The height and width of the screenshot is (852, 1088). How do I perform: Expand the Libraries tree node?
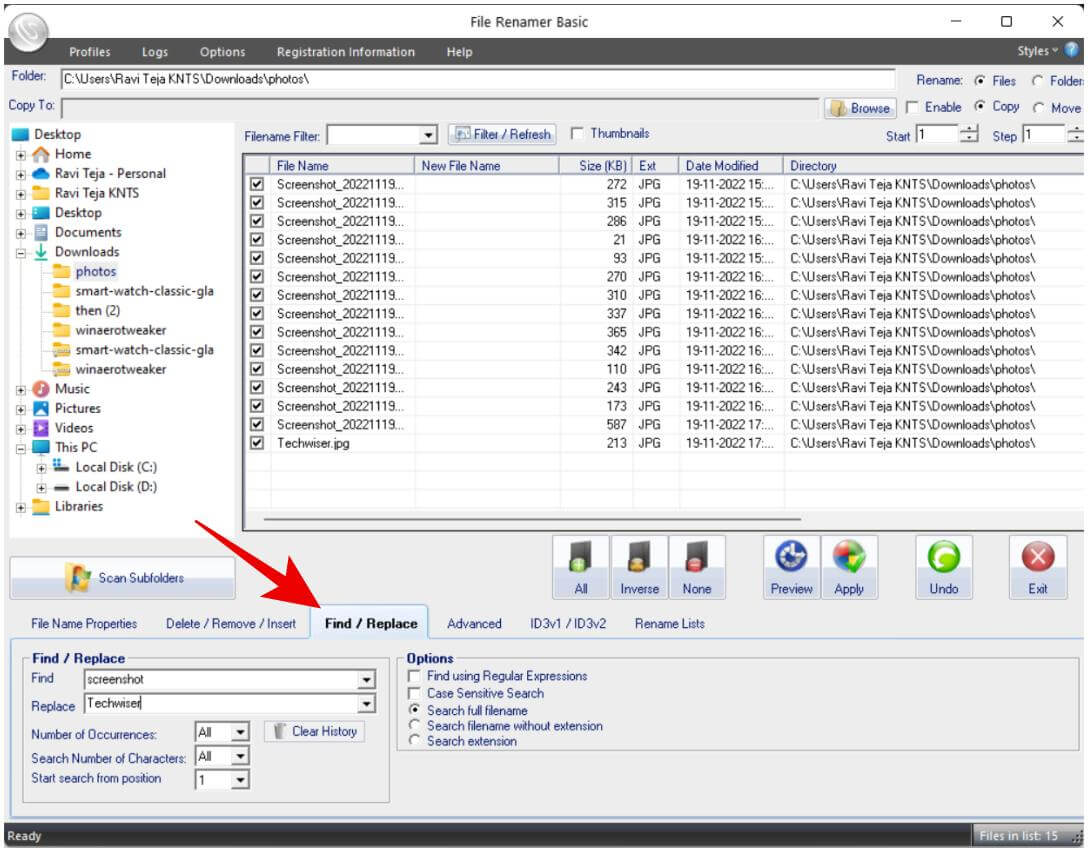pos(21,507)
